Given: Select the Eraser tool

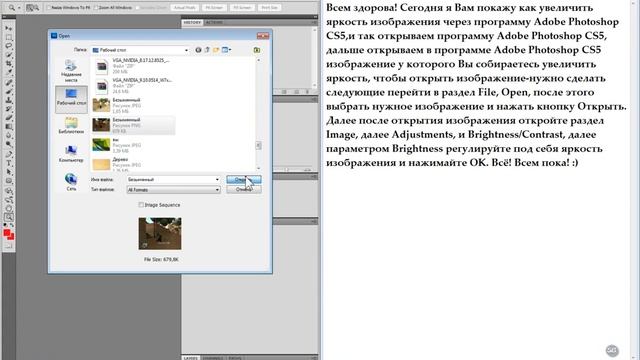Looking at the screenshot, I should pos(9,118).
